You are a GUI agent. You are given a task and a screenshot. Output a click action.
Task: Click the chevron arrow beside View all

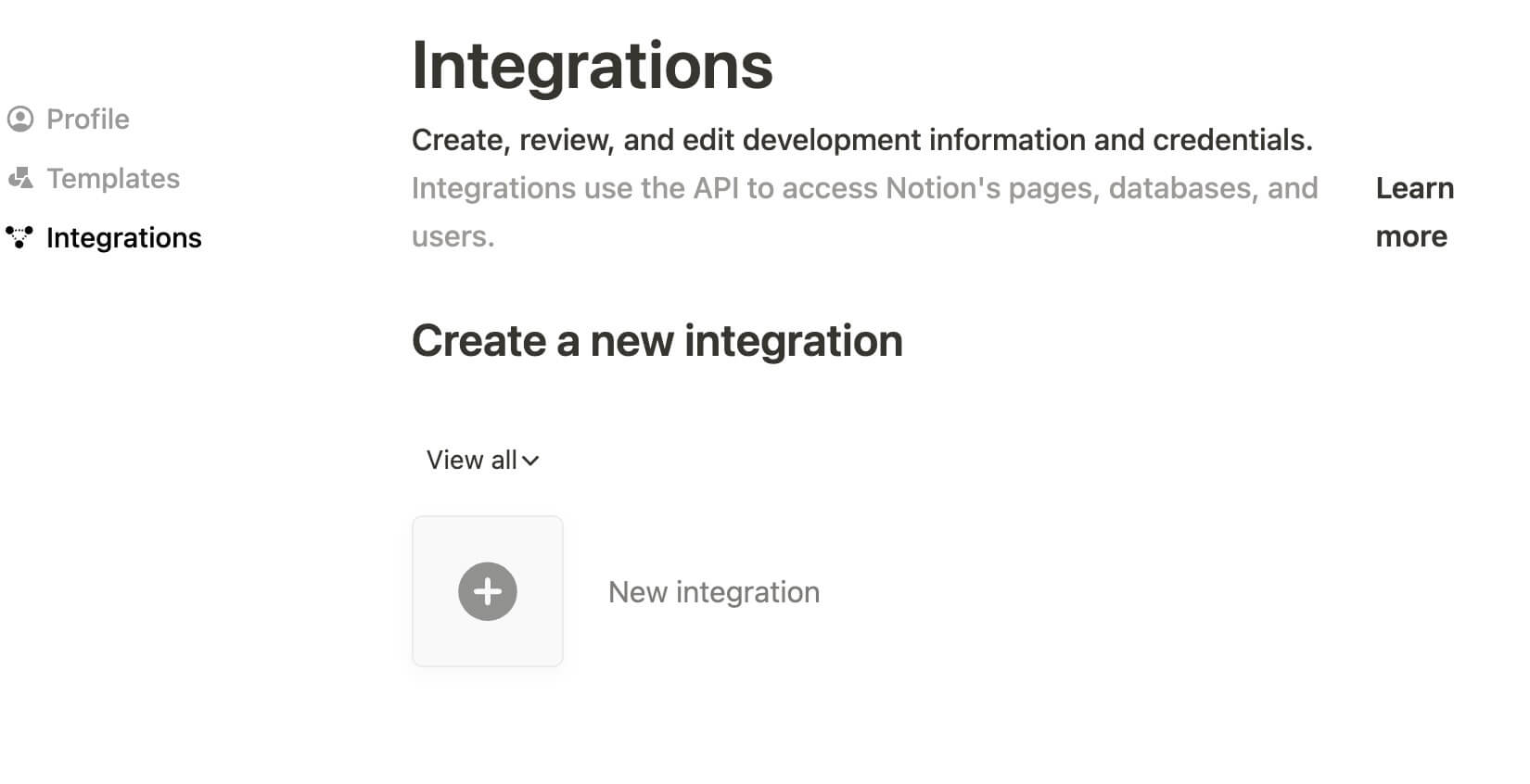click(530, 461)
